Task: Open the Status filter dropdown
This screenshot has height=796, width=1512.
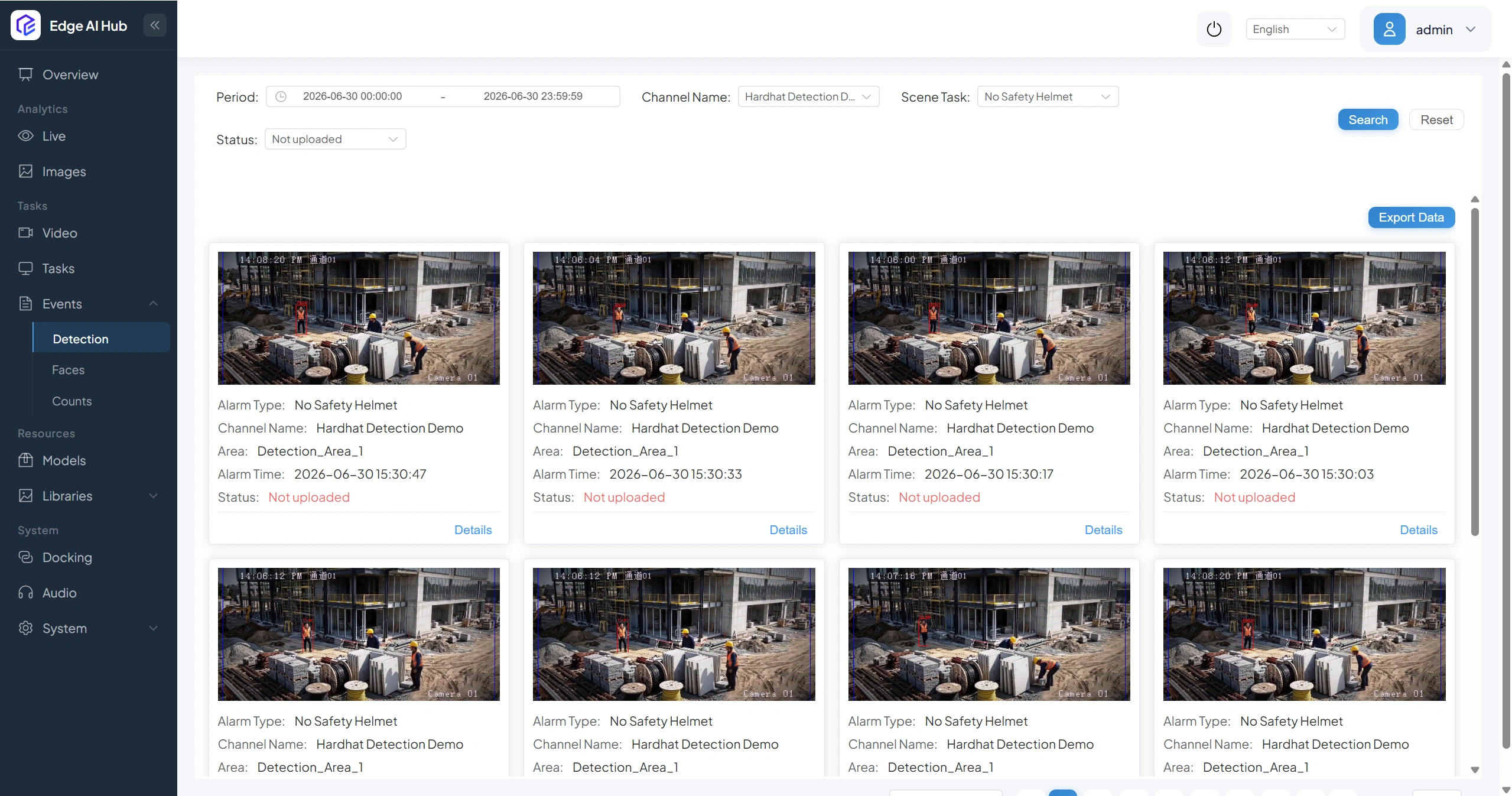Action: (335, 139)
